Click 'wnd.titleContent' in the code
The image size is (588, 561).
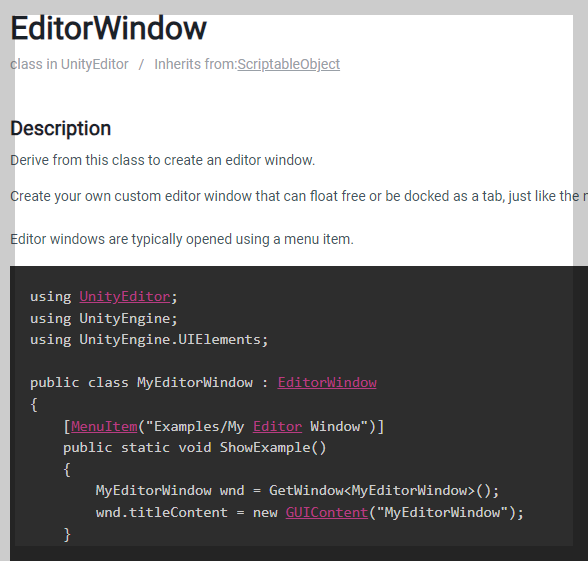click(x=162, y=512)
